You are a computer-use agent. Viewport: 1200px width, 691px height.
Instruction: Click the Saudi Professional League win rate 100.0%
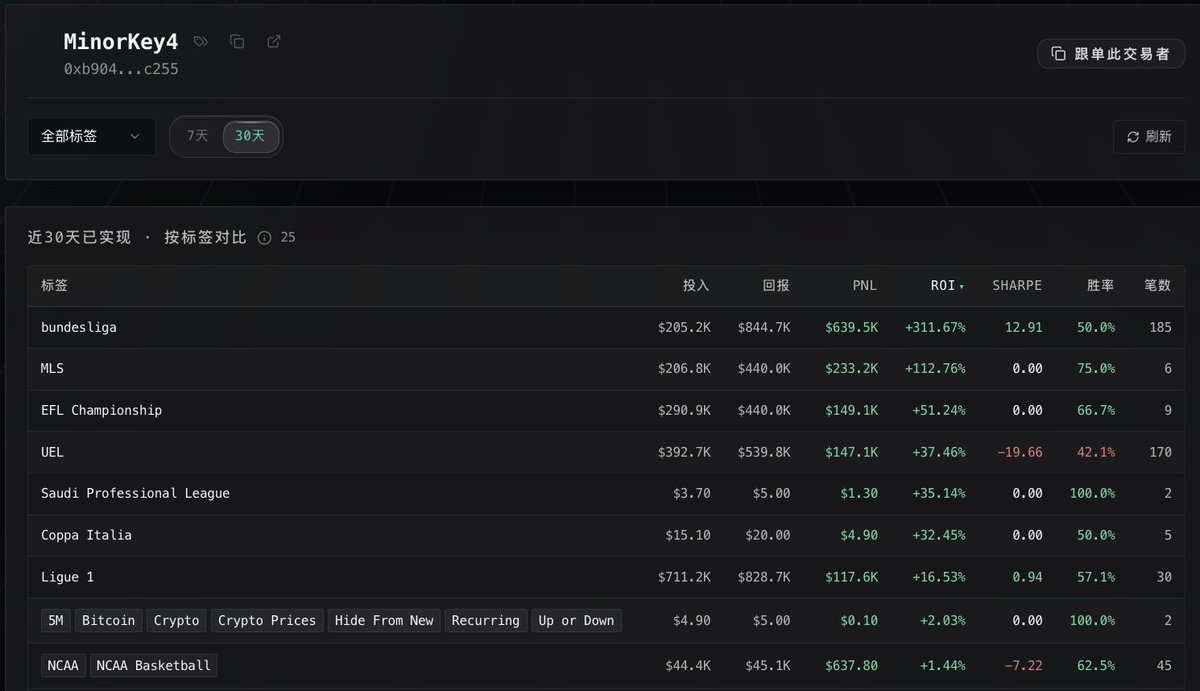[1093, 494]
